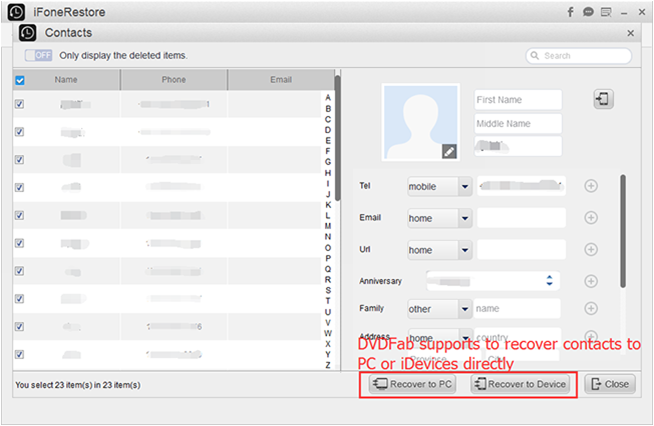Open the chat feedback icon
654x426 pixels.
588,12
